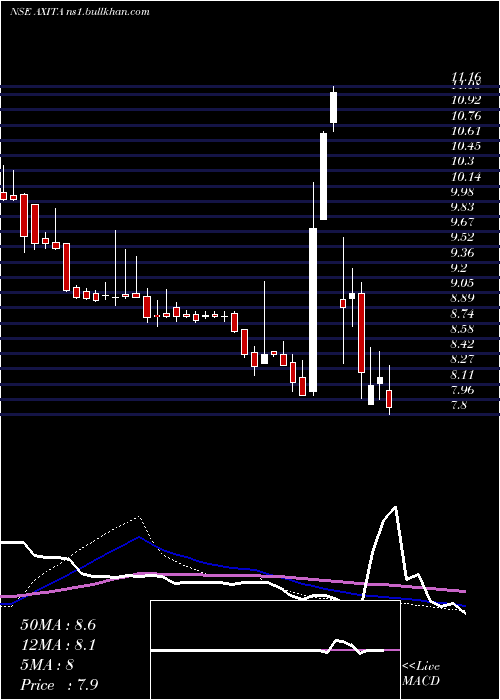Click the 10.76 price axis label
This screenshot has width=500, height=700.
coord(466,116)
